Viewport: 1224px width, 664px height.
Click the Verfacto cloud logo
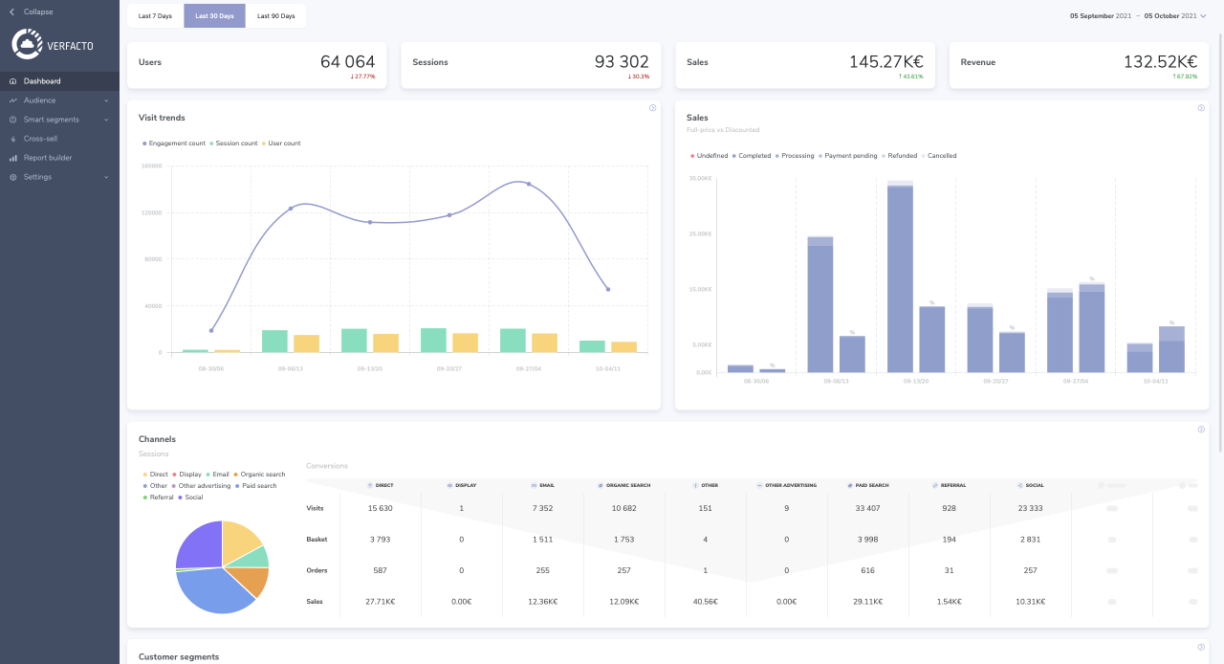click(x=27, y=44)
